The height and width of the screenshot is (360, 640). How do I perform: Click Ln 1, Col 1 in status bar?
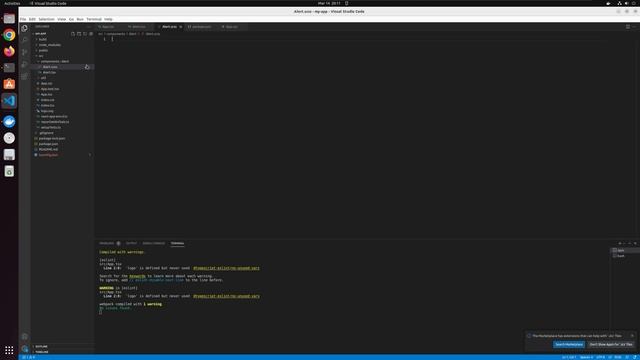[569, 357]
